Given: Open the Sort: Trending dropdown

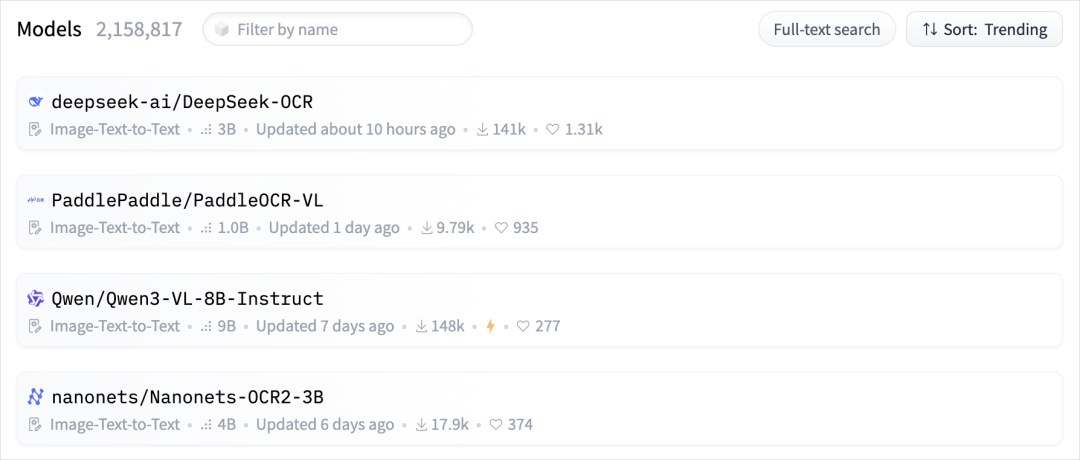Looking at the screenshot, I should 984,29.
